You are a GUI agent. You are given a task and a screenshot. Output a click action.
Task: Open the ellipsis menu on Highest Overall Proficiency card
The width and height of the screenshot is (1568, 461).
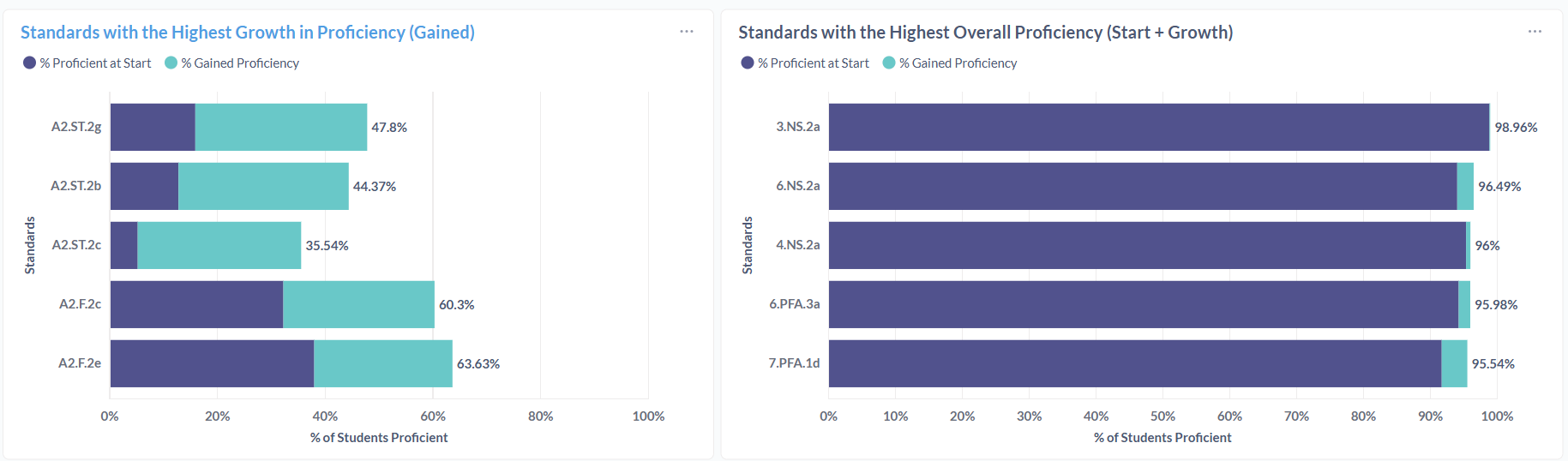(1535, 32)
